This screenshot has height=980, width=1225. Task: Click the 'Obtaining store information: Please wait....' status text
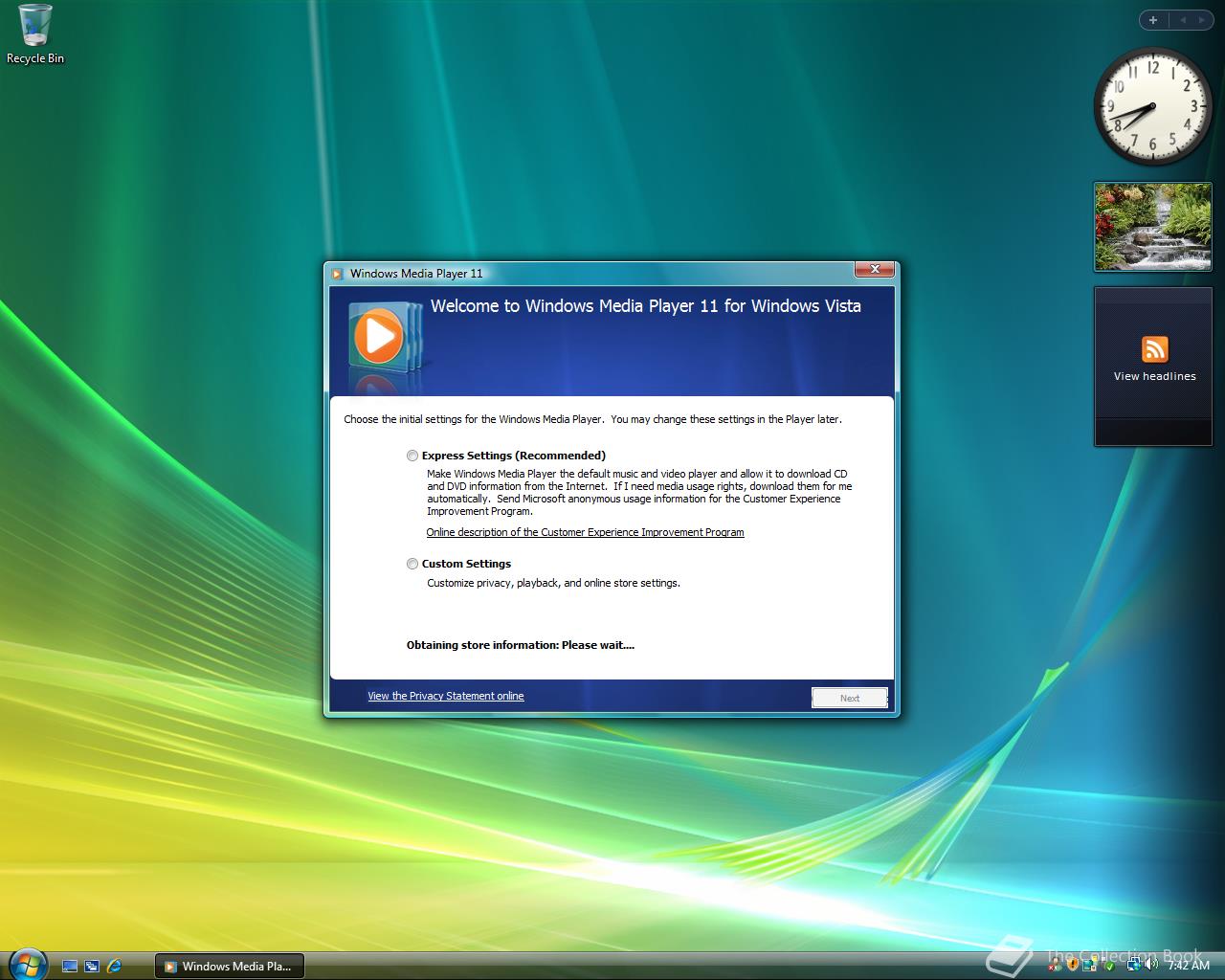click(521, 645)
